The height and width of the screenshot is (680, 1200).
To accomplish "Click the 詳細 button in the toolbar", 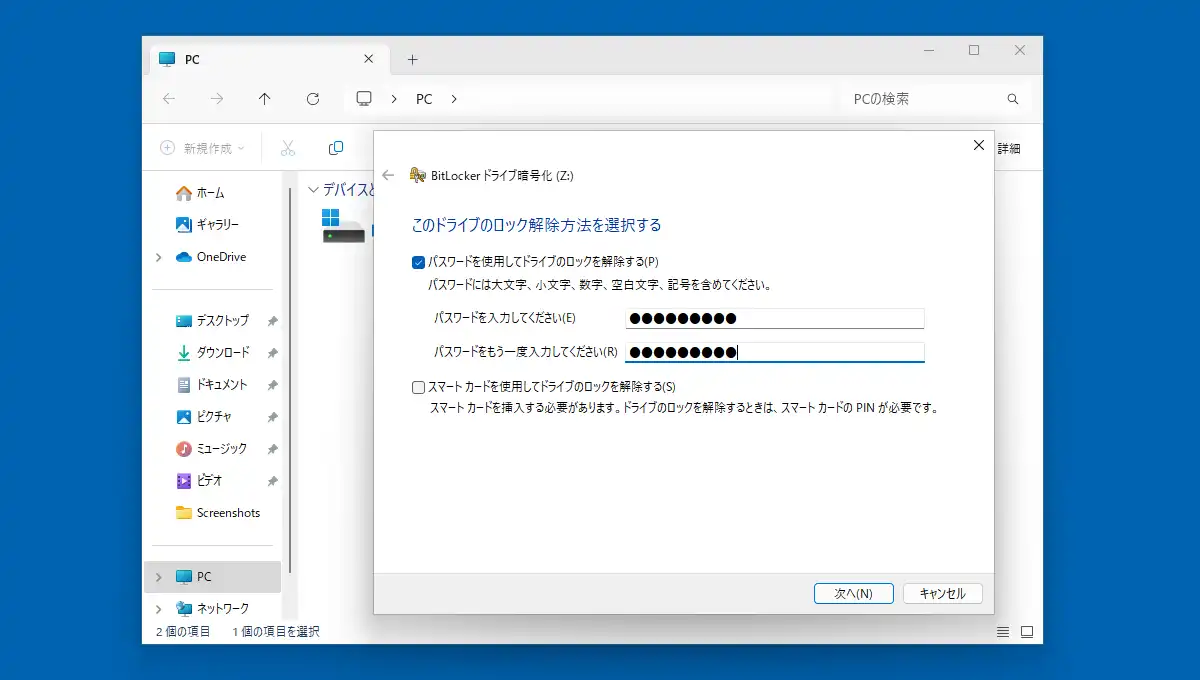I will coord(1009,148).
